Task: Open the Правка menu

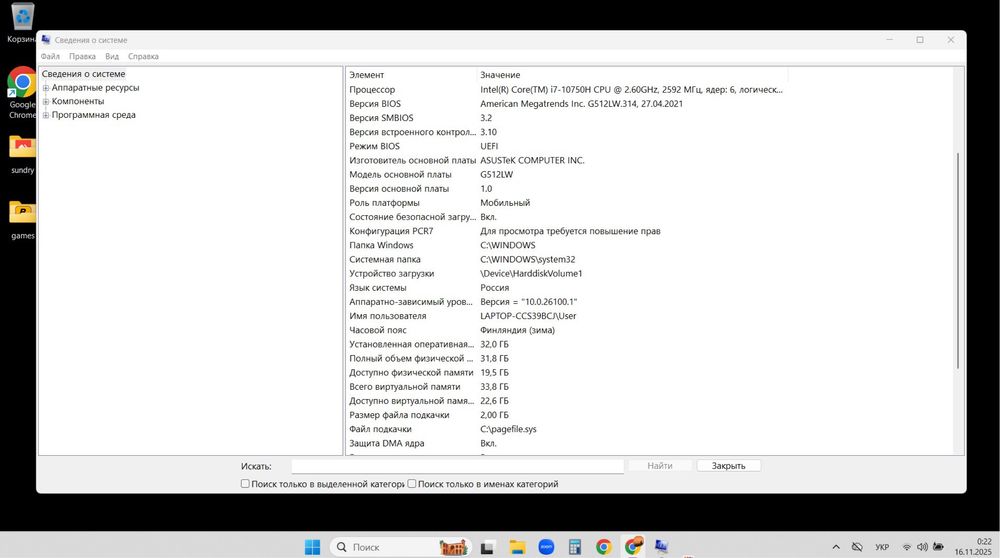Action: pos(82,56)
